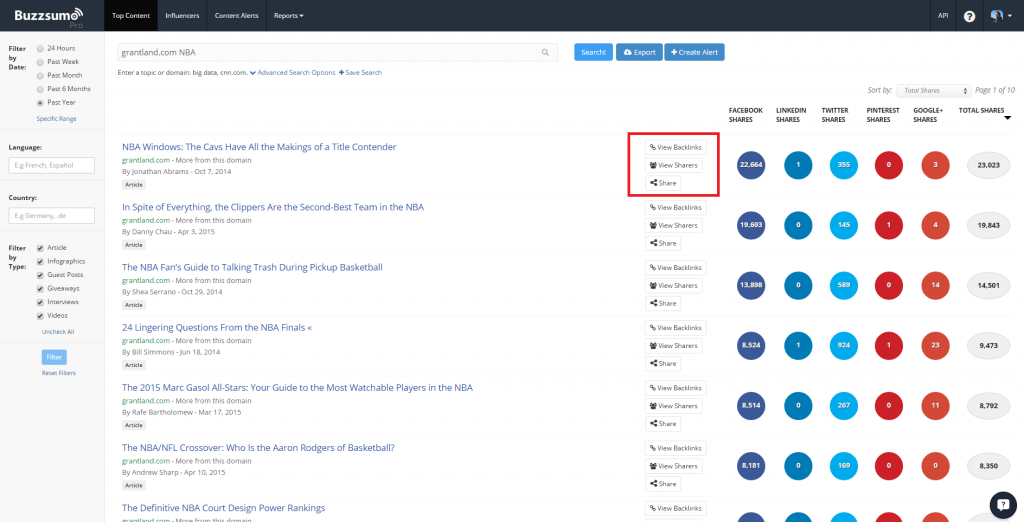This screenshot has height=522, width=1024.
Task: Open the help question mark icon
Action: coord(969,16)
